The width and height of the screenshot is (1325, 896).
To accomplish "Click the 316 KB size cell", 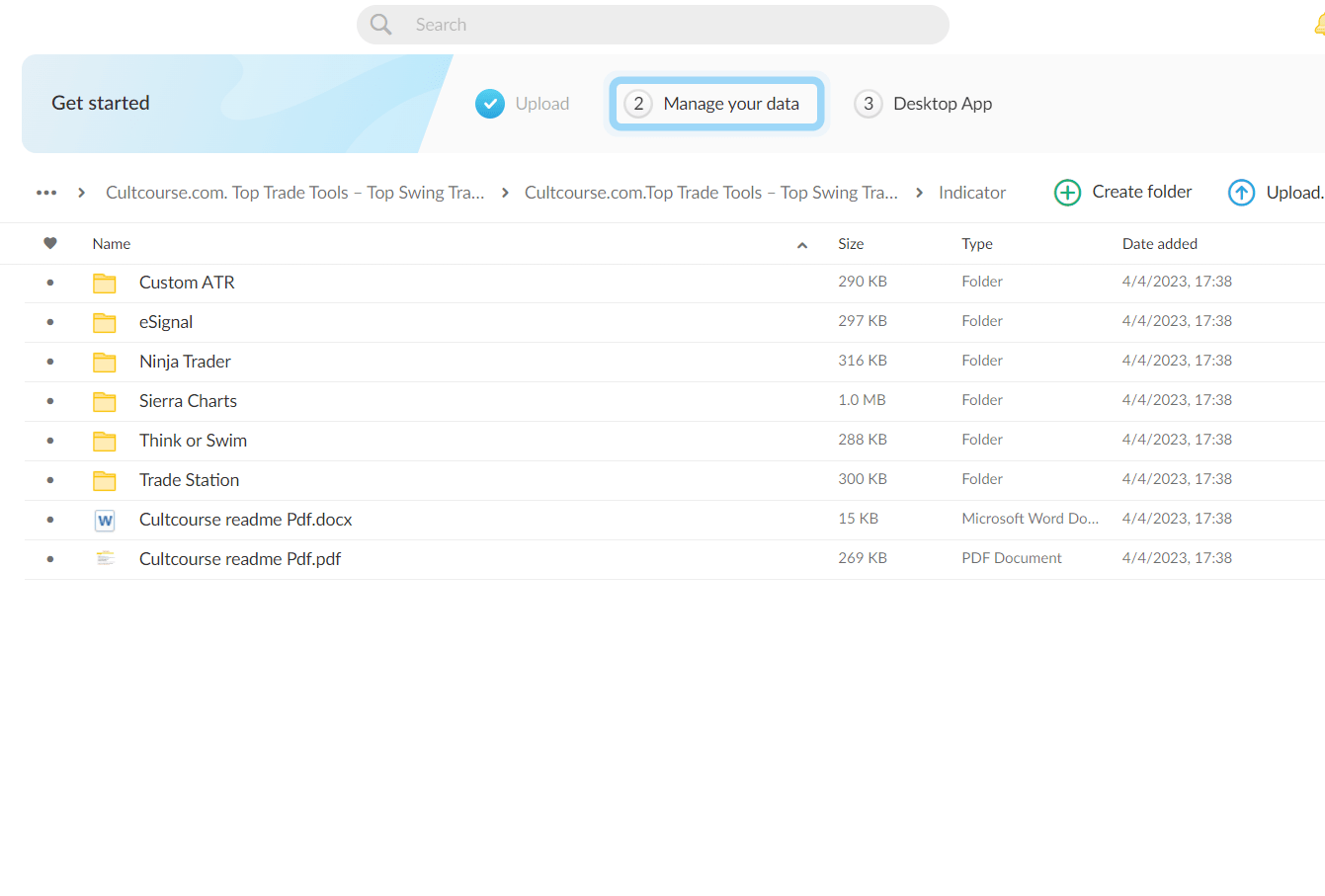I will 863,361.
